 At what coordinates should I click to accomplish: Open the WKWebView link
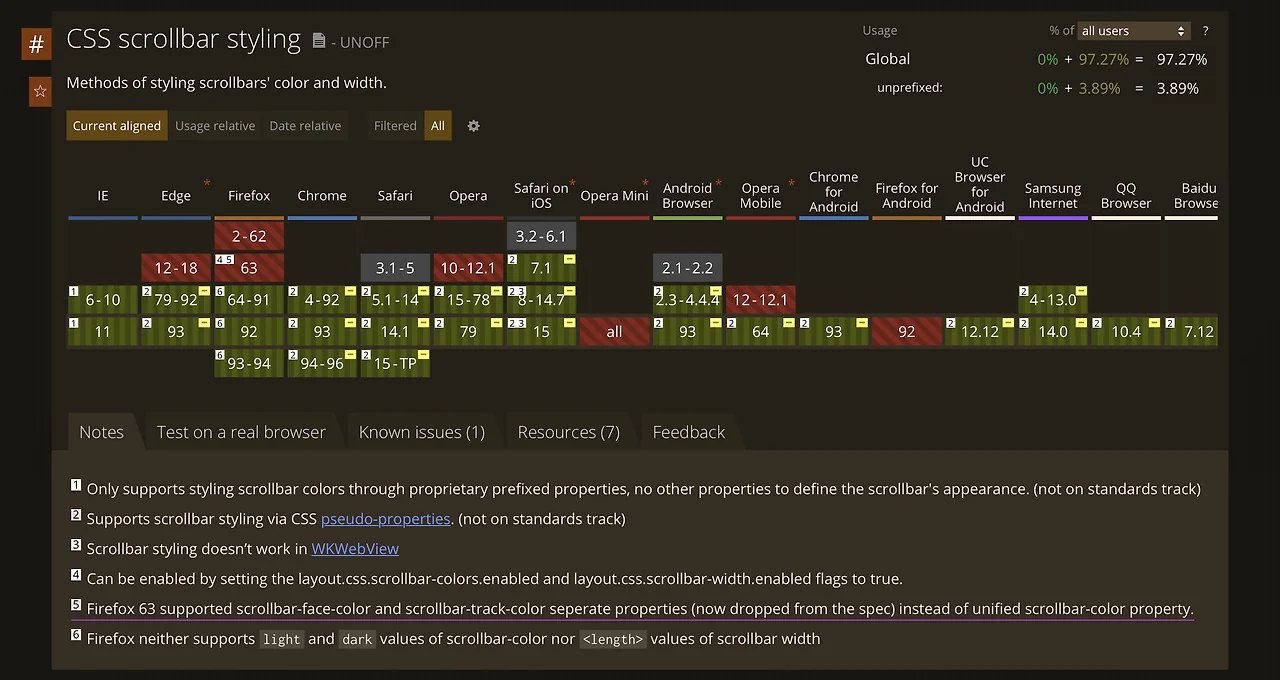[x=355, y=549]
